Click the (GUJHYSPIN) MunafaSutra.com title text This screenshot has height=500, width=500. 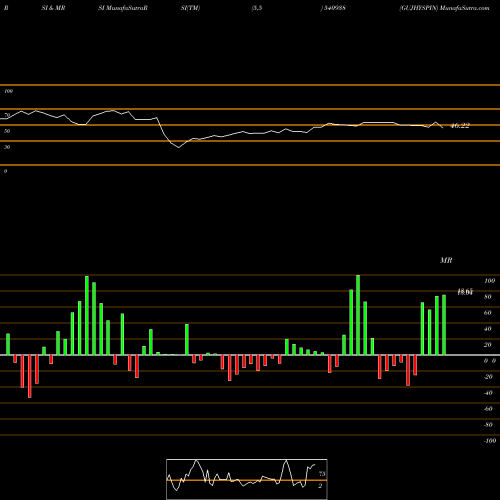point(444,8)
